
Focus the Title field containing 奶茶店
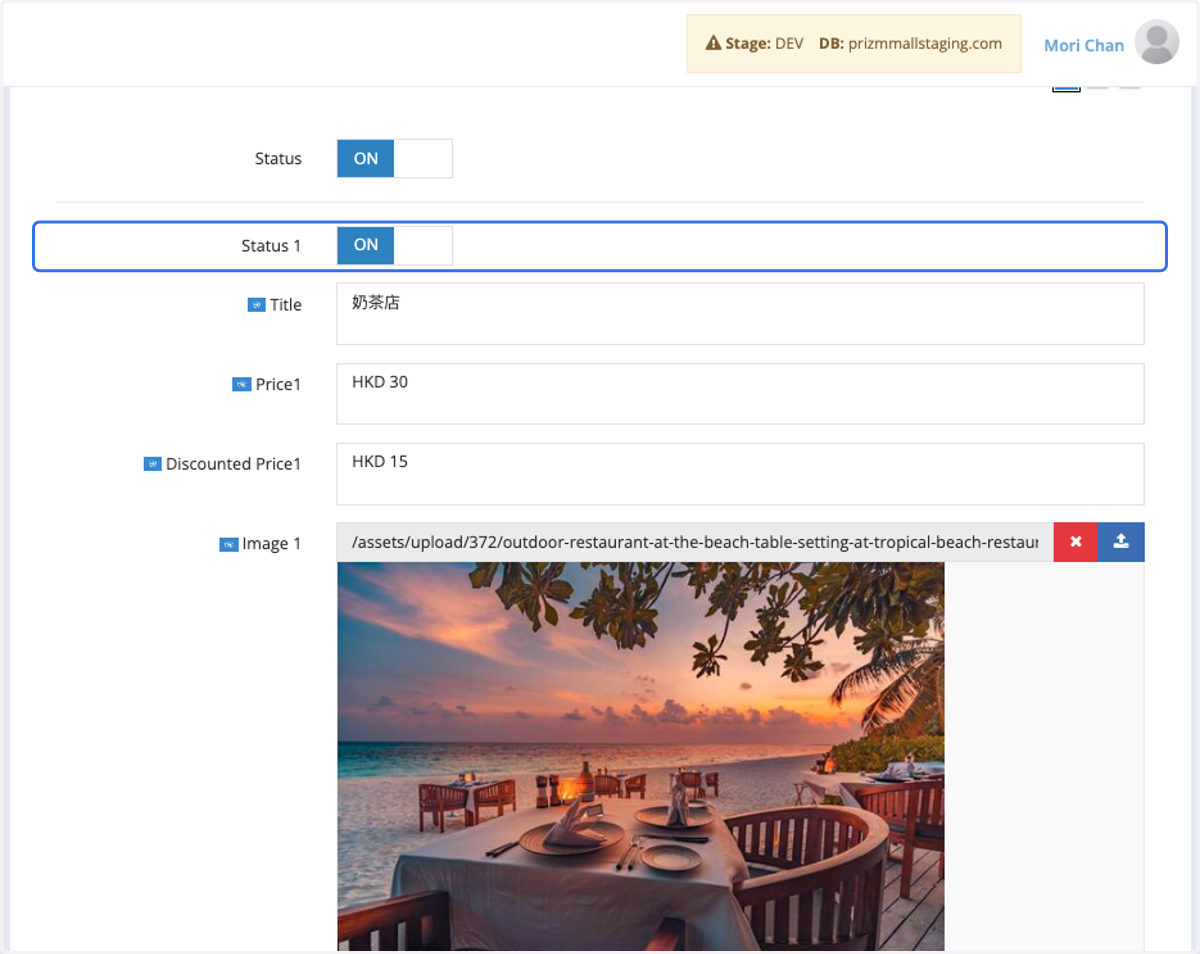point(740,313)
